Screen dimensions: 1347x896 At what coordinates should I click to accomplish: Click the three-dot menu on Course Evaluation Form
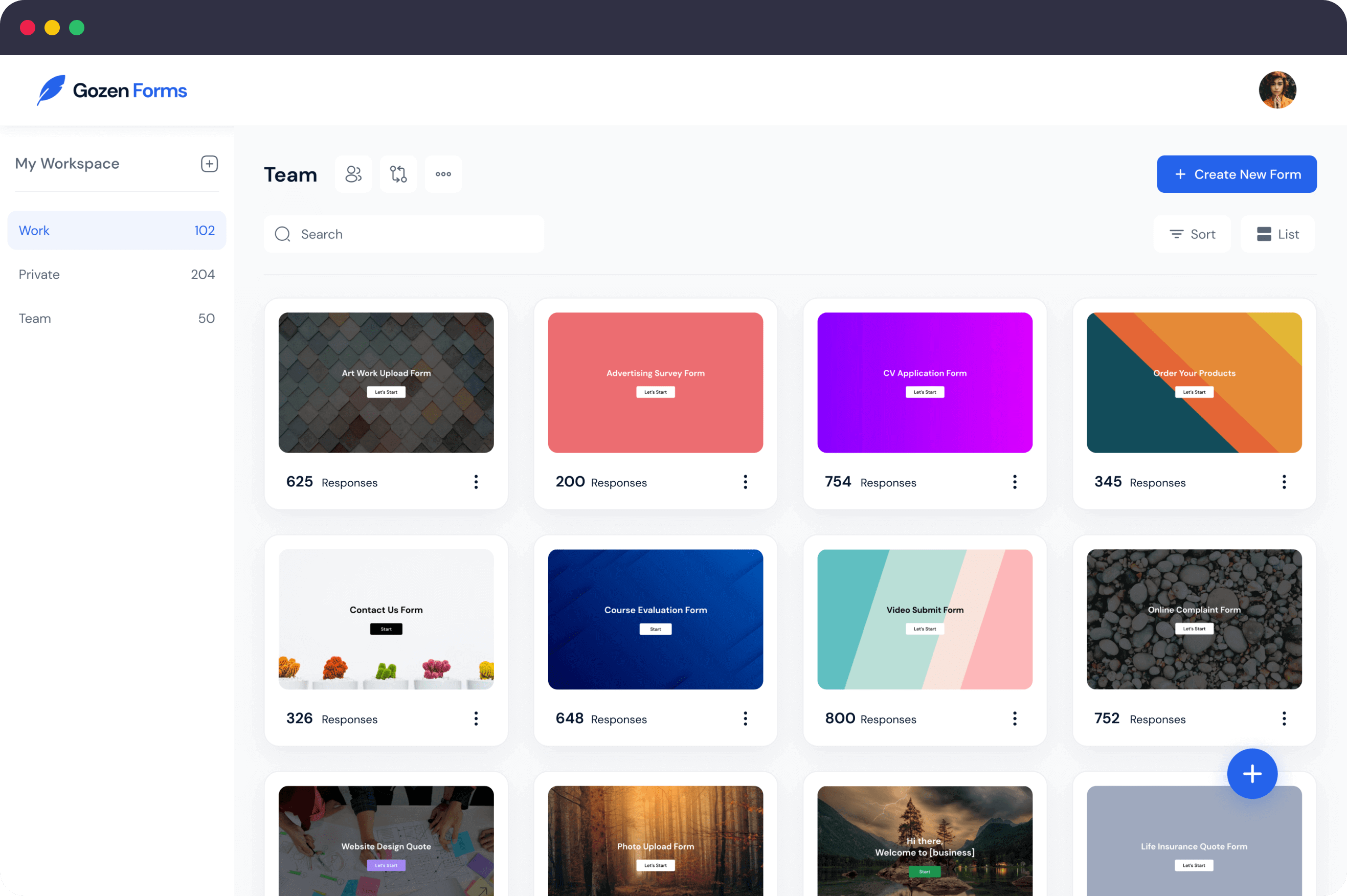[x=745, y=718]
